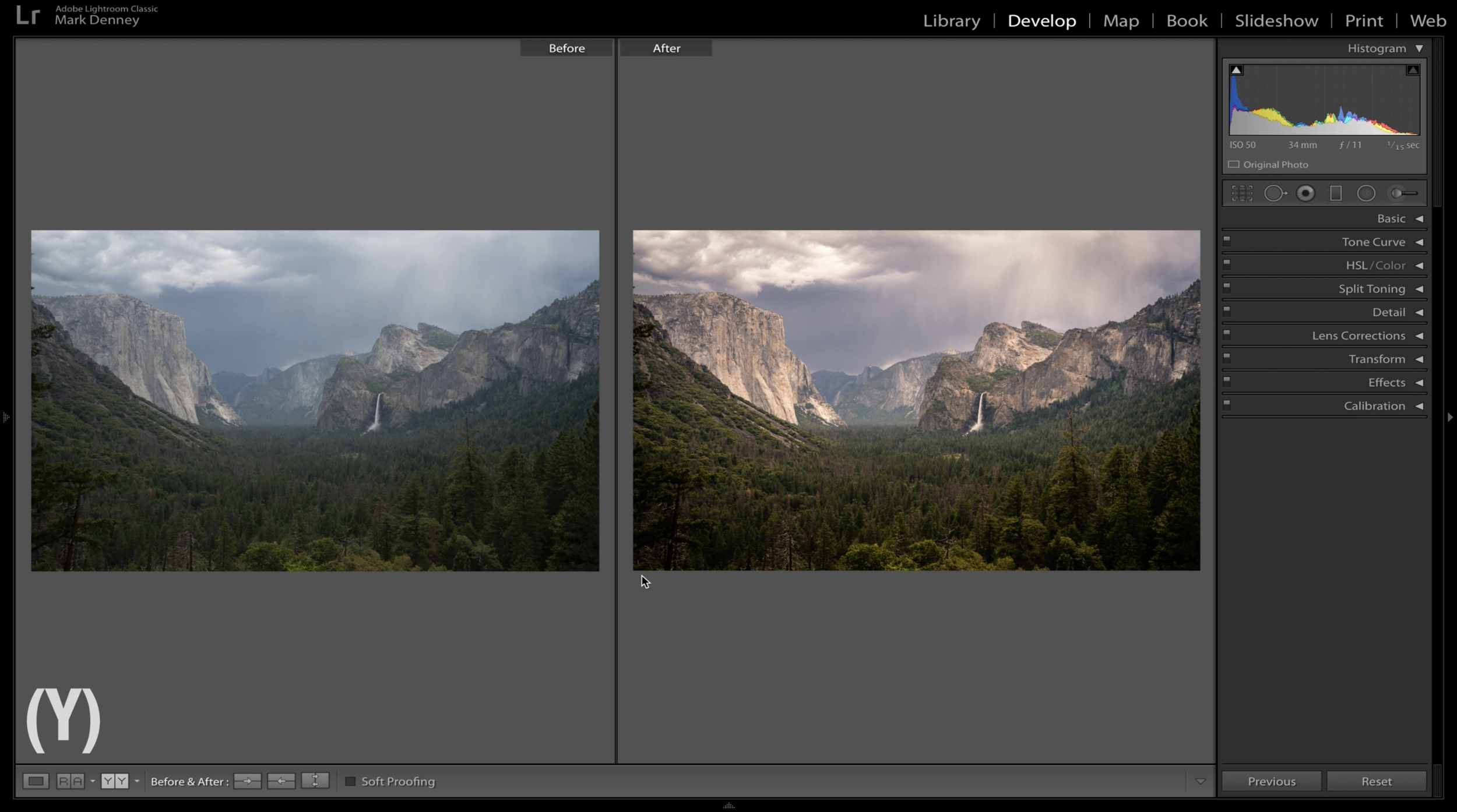Open the Map module
Image resolution: width=1457 pixels, height=812 pixels.
[x=1121, y=21]
